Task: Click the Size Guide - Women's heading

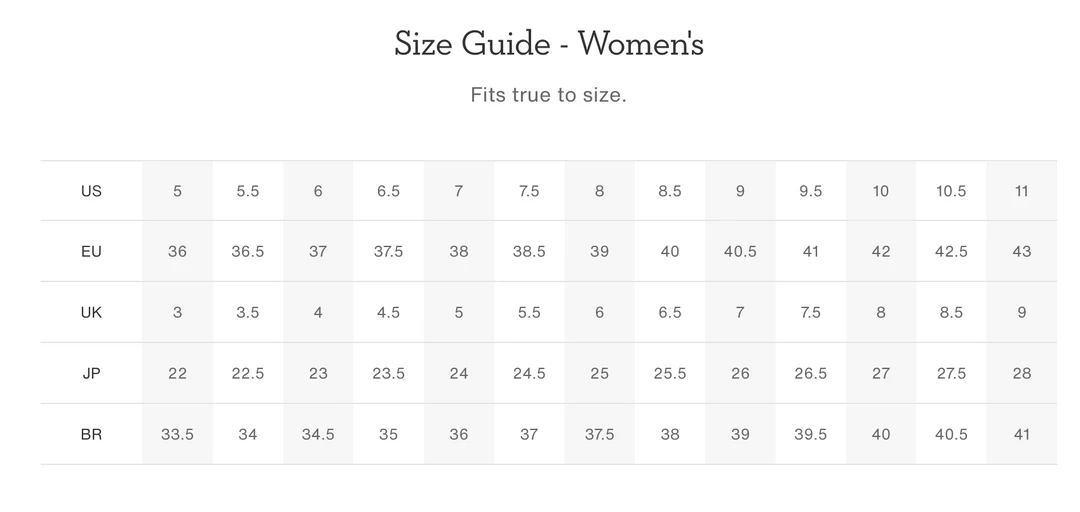Action: [x=549, y=44]
